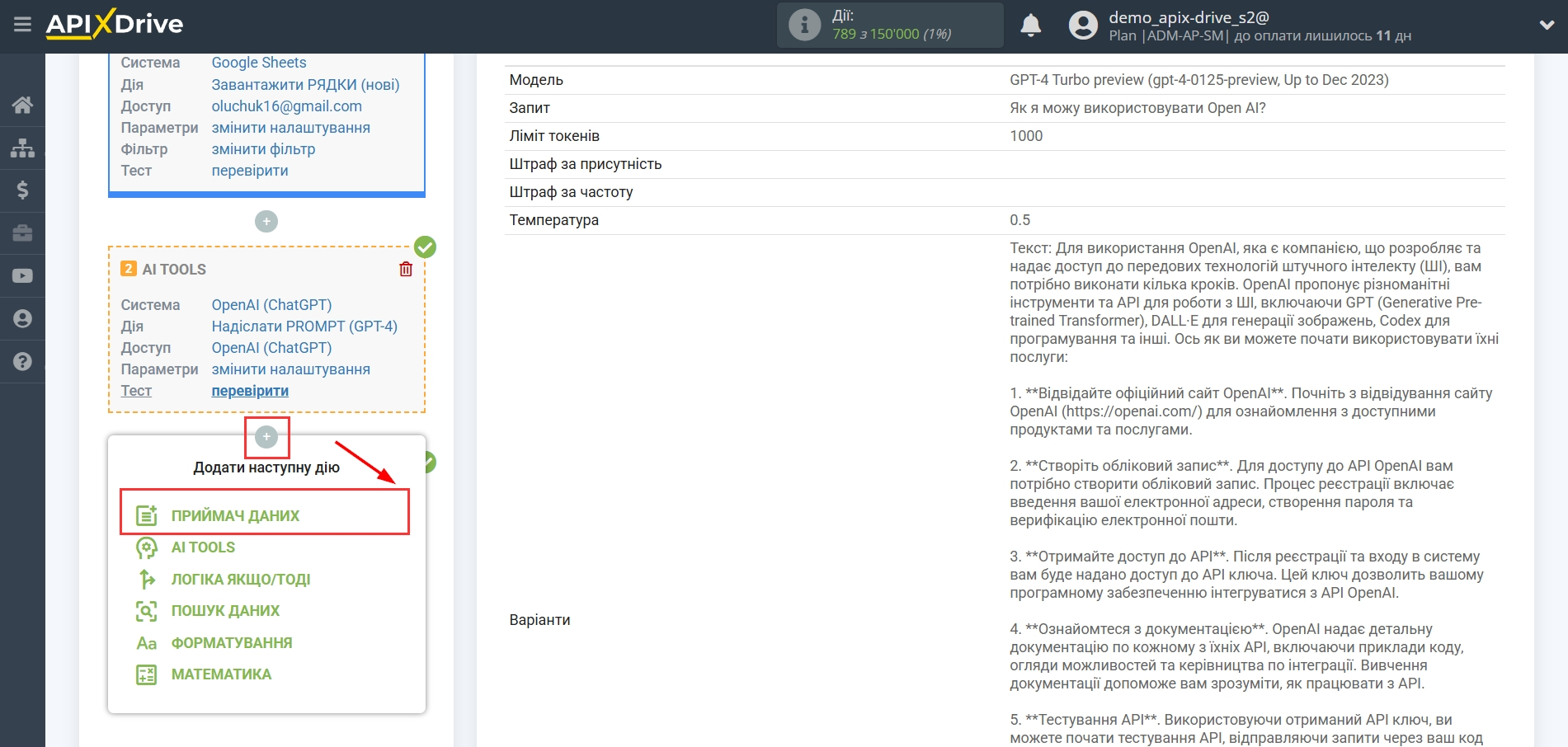The image size is (1568, 747).
Task: Click Штраф за частоту label
Action: [x=571, y=192]
